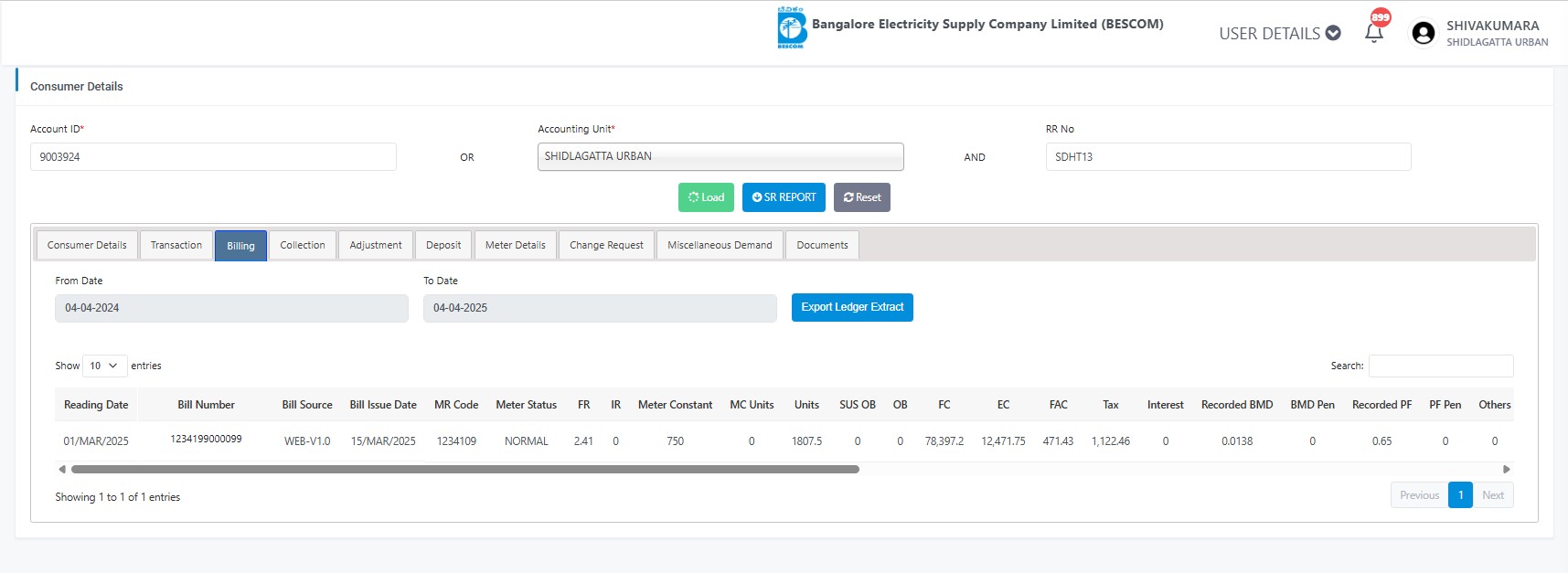The height and width of the screenshot is (573, 1568).
Task: Sort by Bill Source column header
Action: click(307, 405)
